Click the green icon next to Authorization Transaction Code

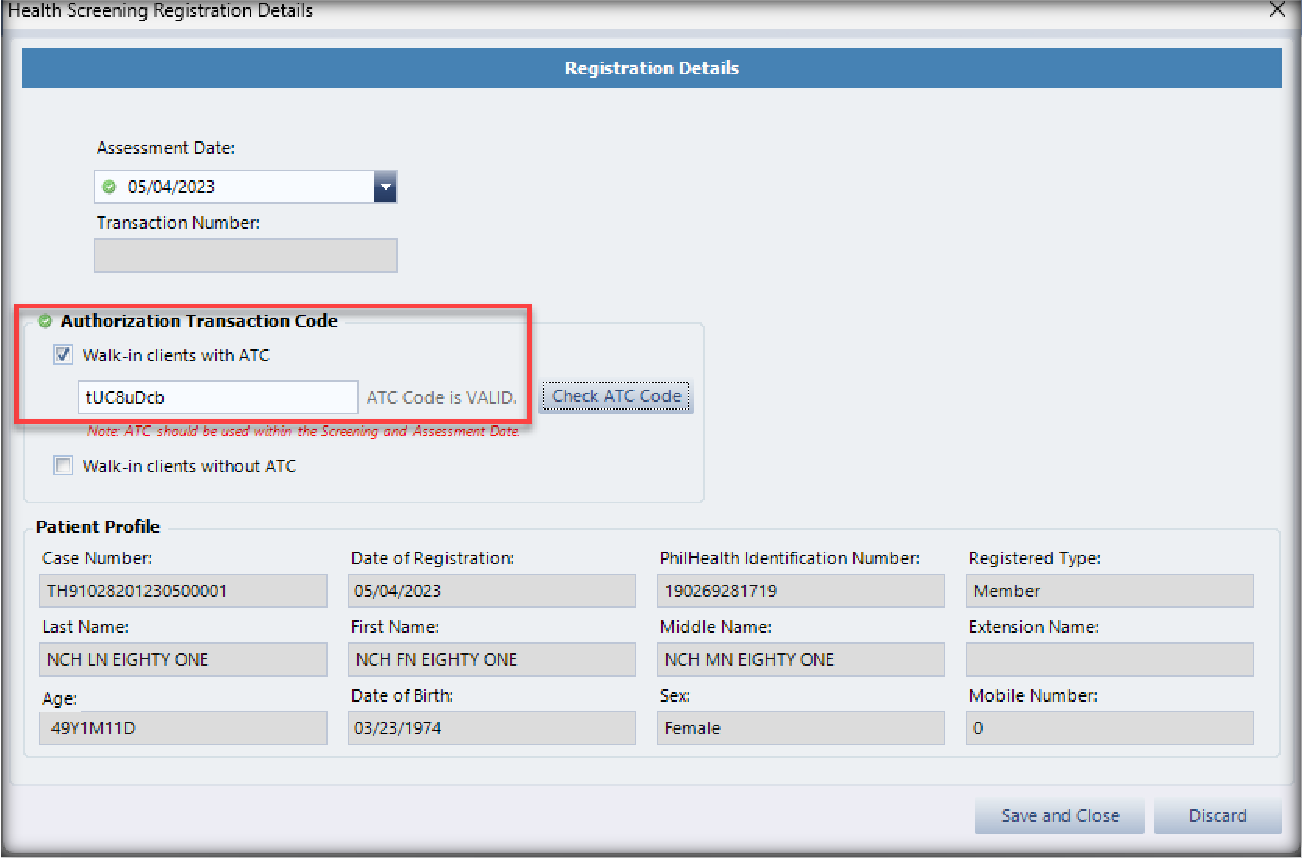(44, 321)
